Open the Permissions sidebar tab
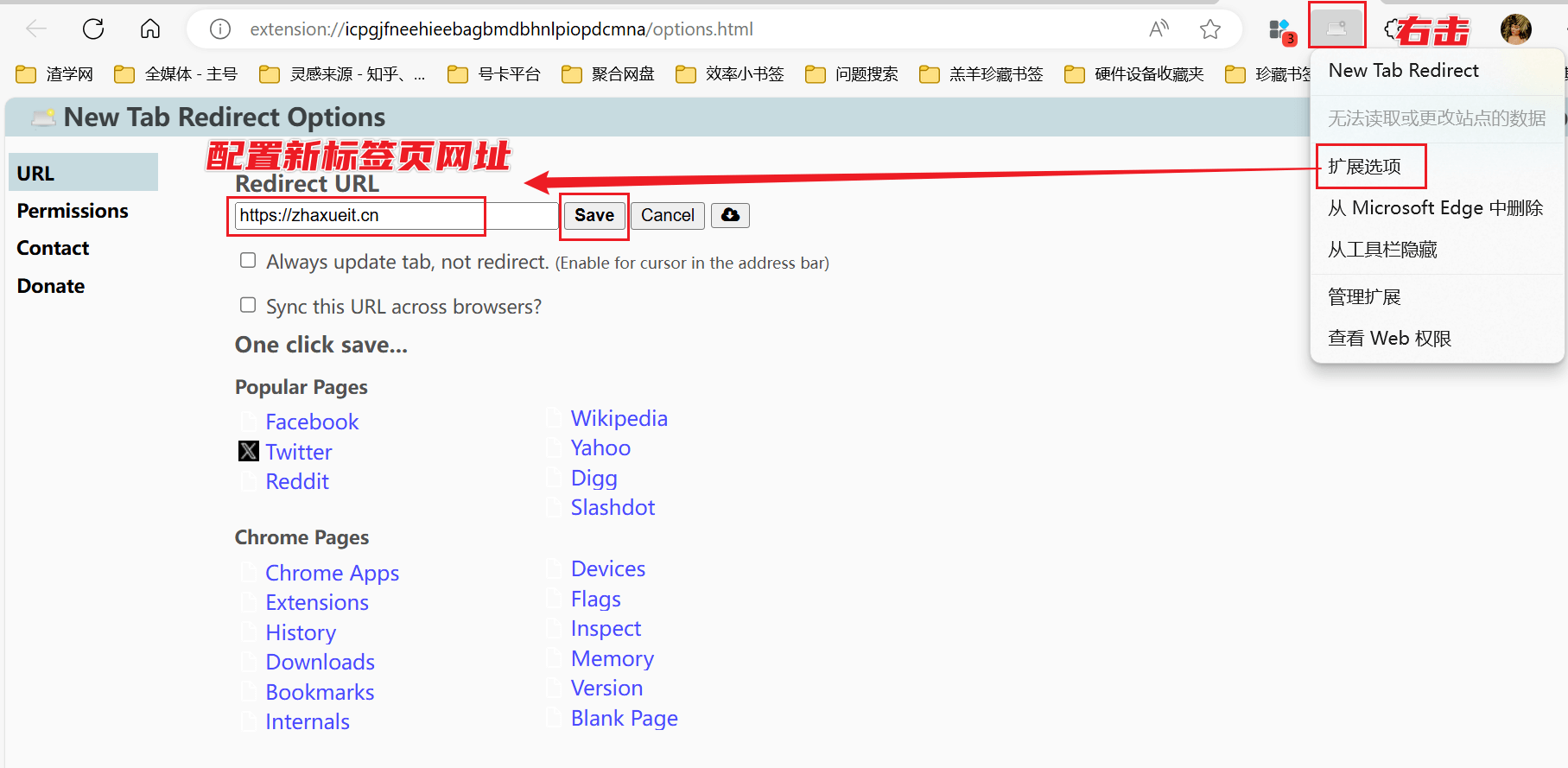 (73, 211)
